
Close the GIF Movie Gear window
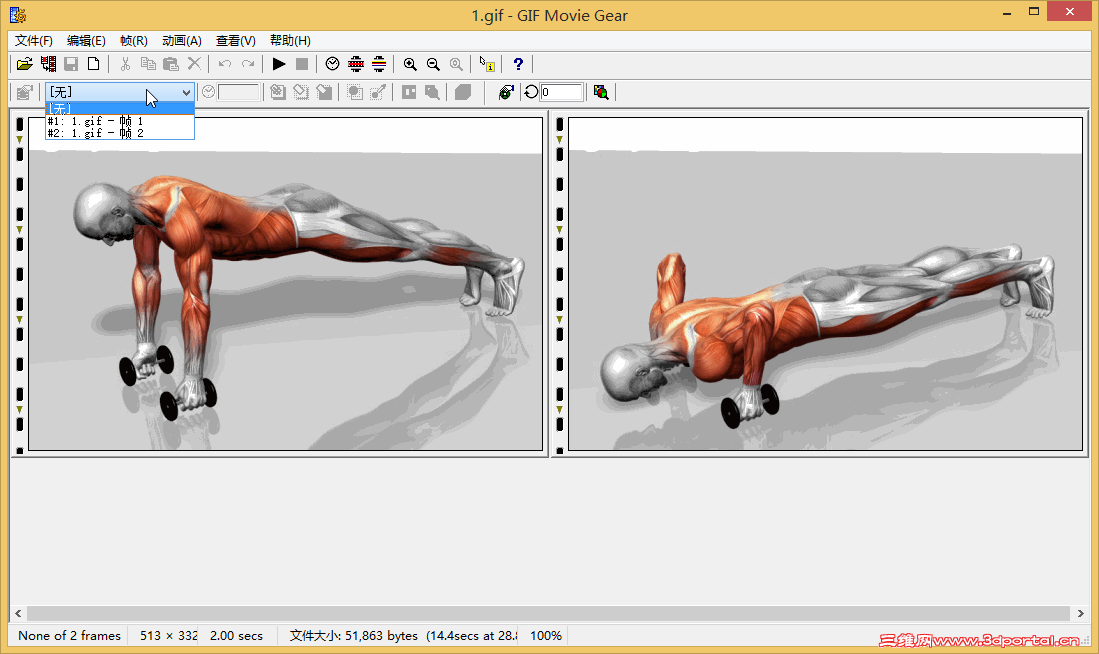pos(1070,11)
